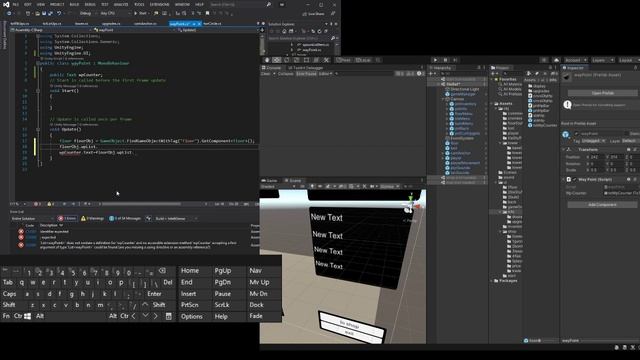Switch to the Project tab

click(500, 68)
